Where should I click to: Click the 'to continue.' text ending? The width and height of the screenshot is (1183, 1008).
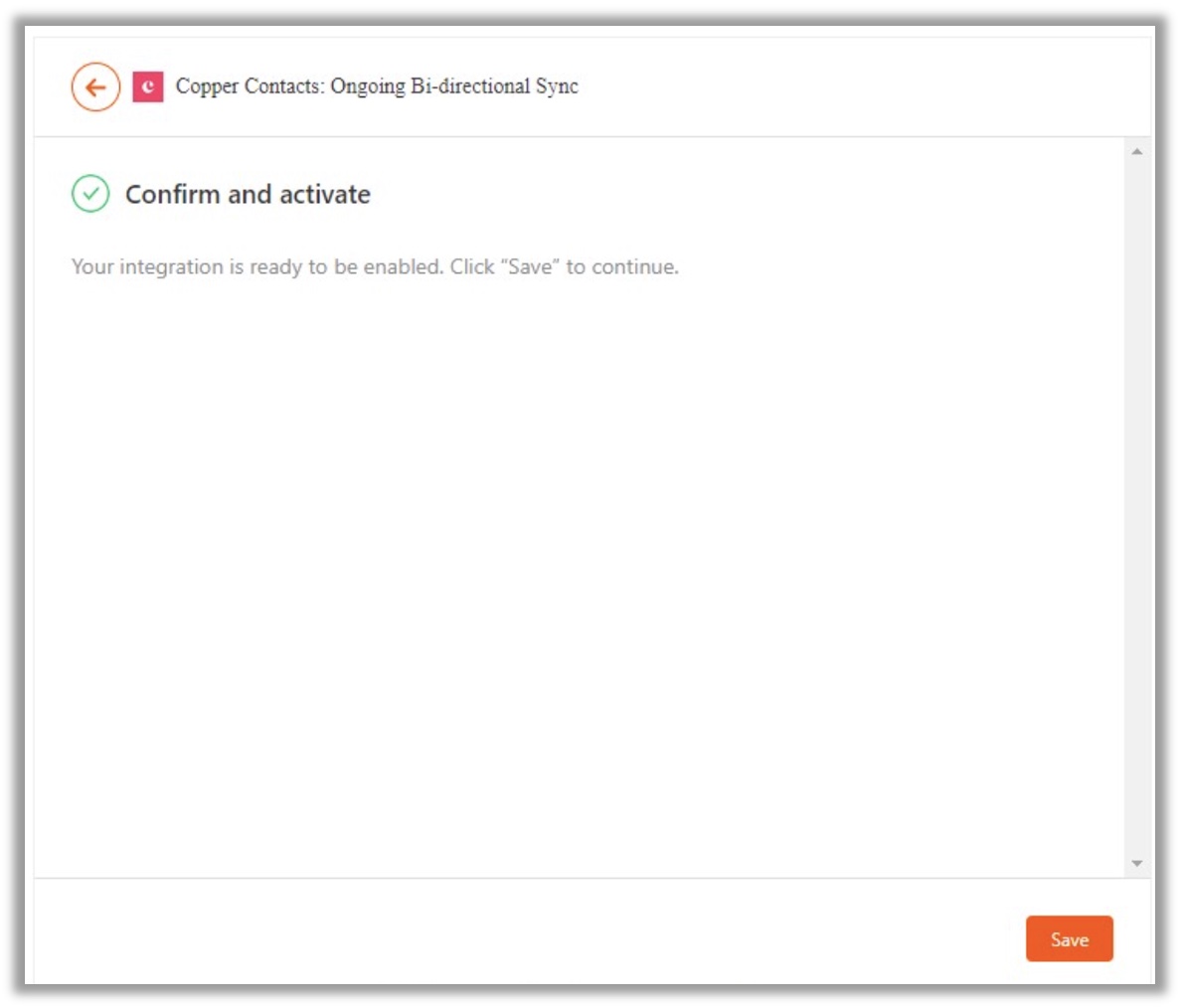tap(622, 267)
